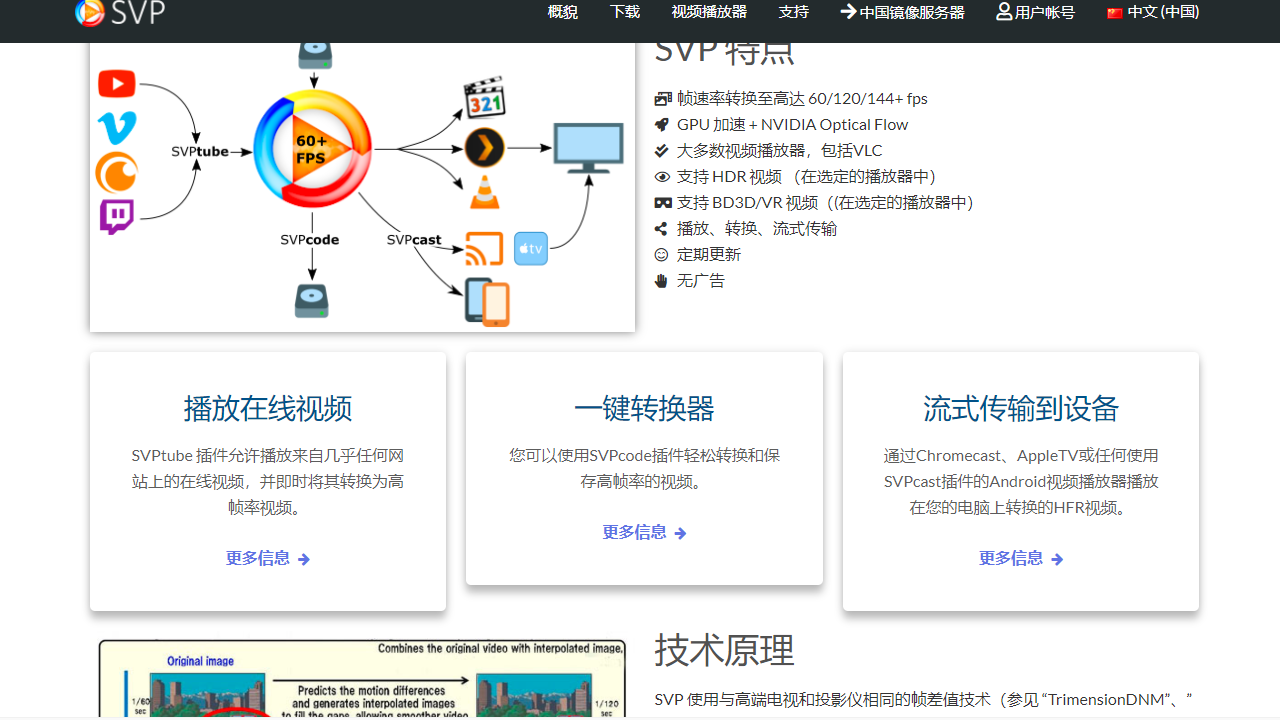
Task: Click the Chromecast icon near SVPcast
Action: point(484,248)
